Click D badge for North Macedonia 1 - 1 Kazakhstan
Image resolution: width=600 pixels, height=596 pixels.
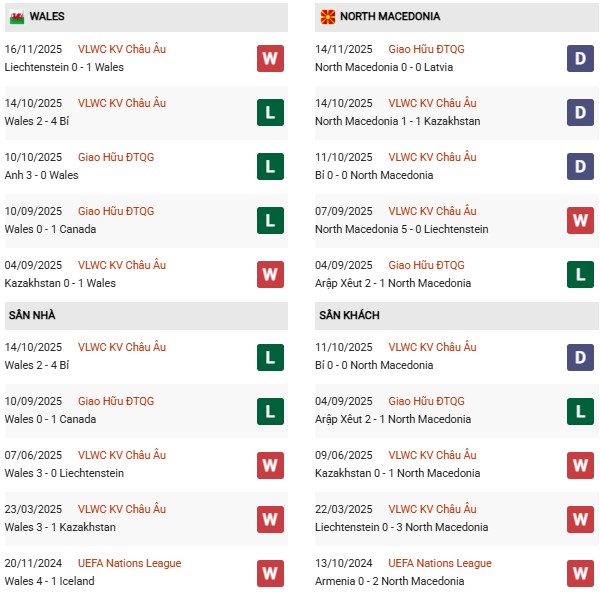tap(580, 112)
